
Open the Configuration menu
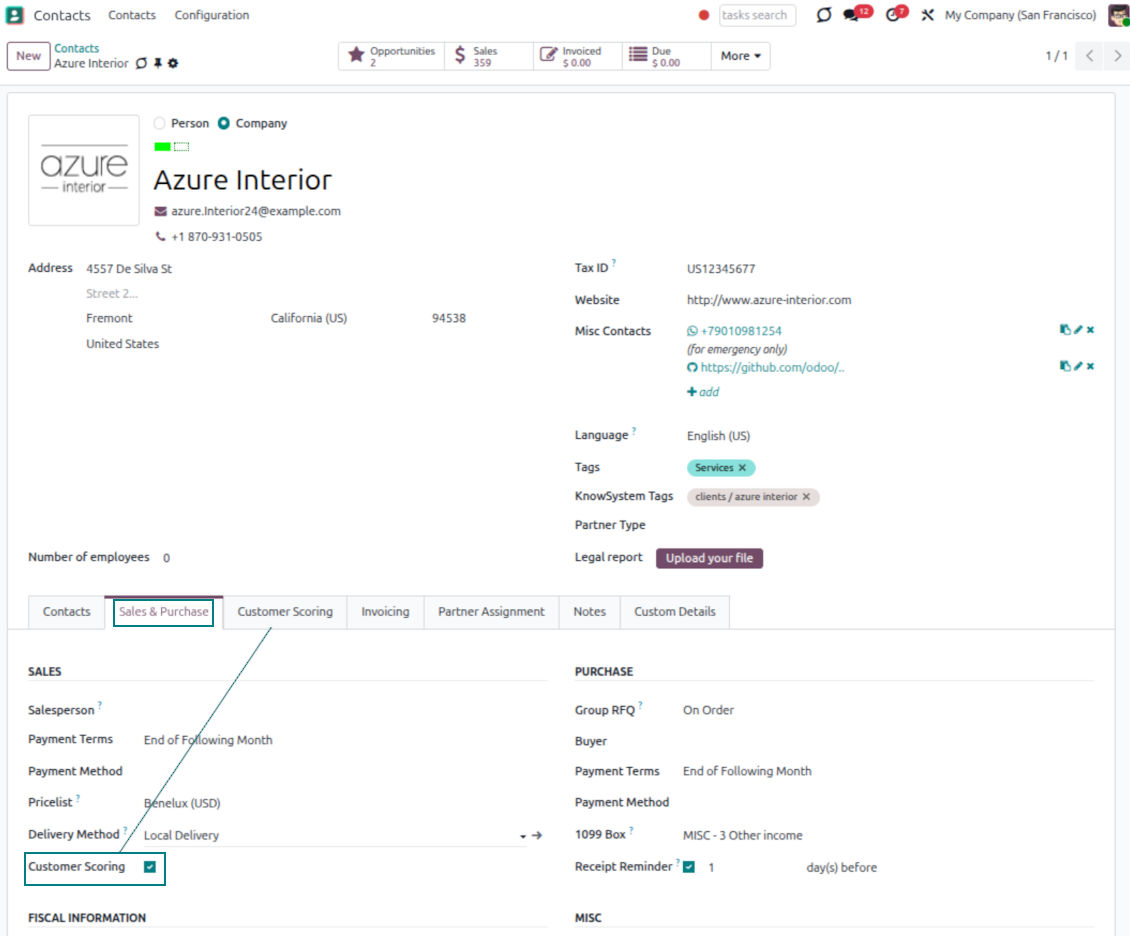pos(212,15)
